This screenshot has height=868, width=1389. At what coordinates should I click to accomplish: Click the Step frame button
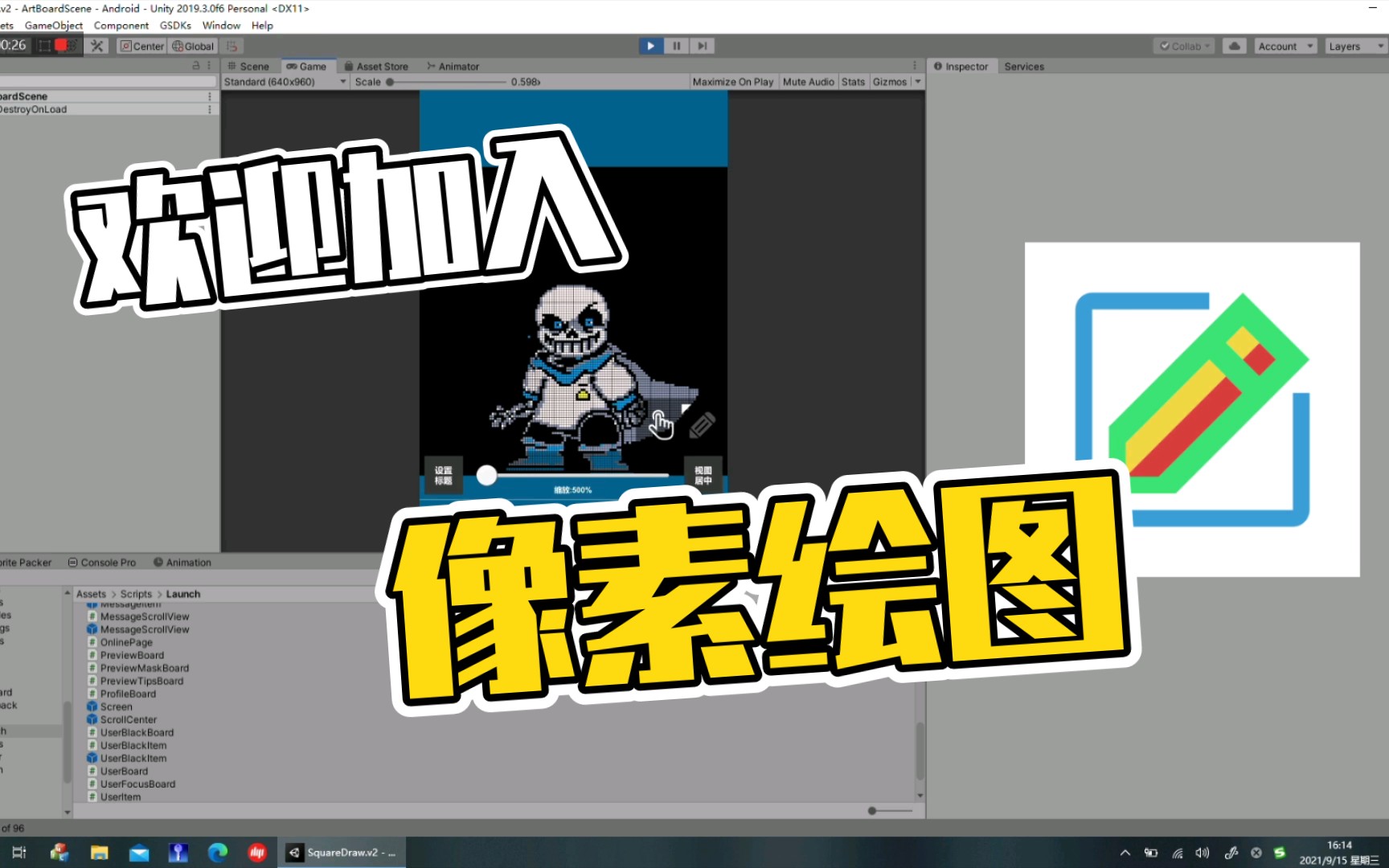[702, 46]
